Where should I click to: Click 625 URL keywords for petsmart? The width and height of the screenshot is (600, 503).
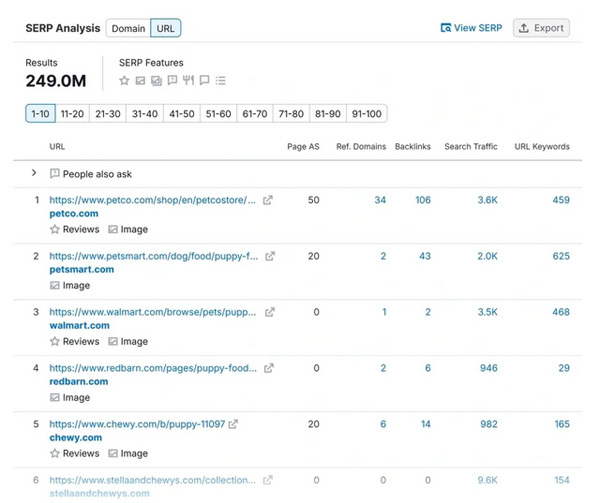pos(560,256)
